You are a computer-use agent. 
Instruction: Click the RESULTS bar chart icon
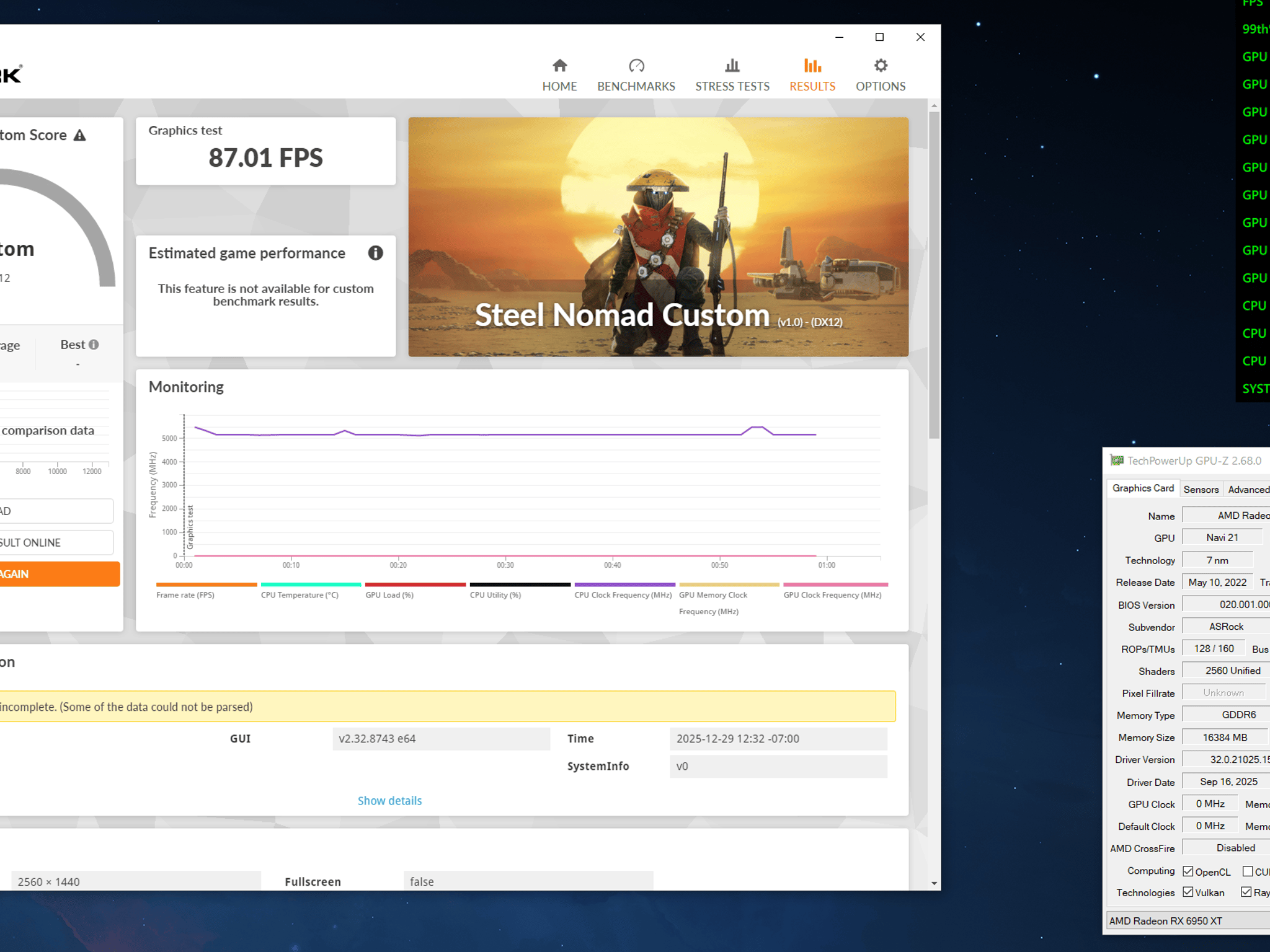click(812, 65)
